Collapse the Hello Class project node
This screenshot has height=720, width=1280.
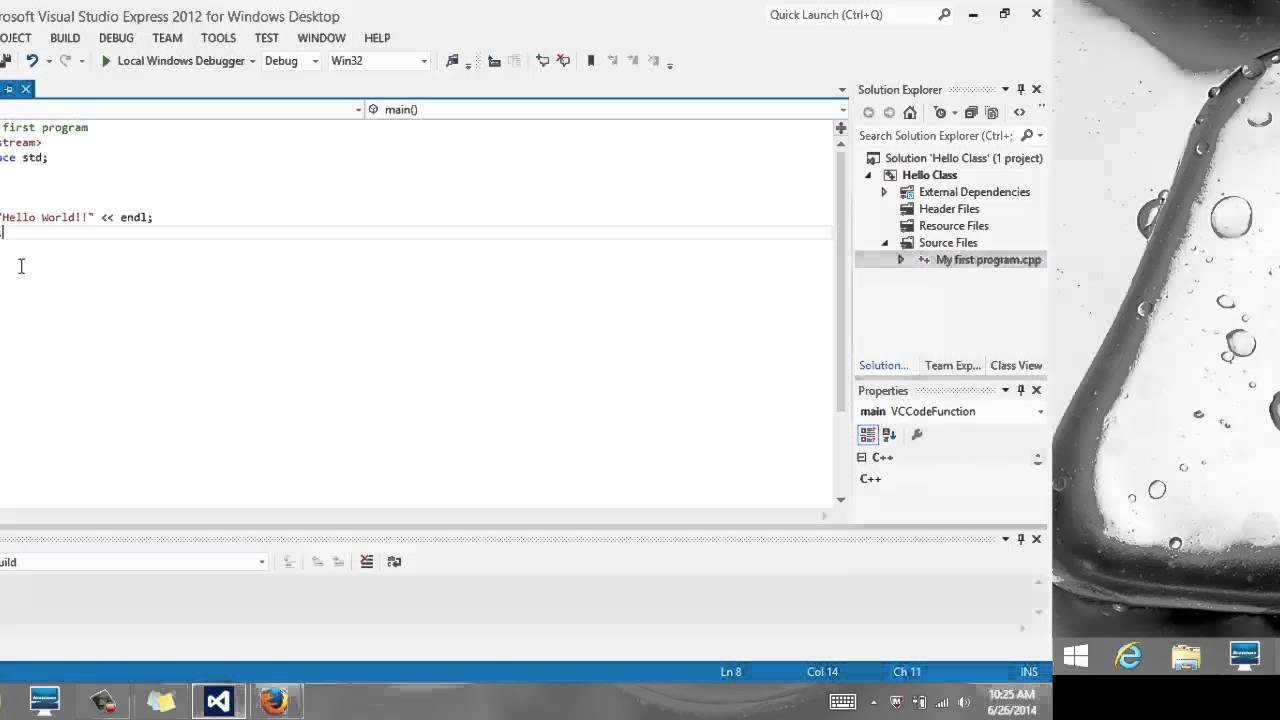pyautogui.click(x=868, y=176)
